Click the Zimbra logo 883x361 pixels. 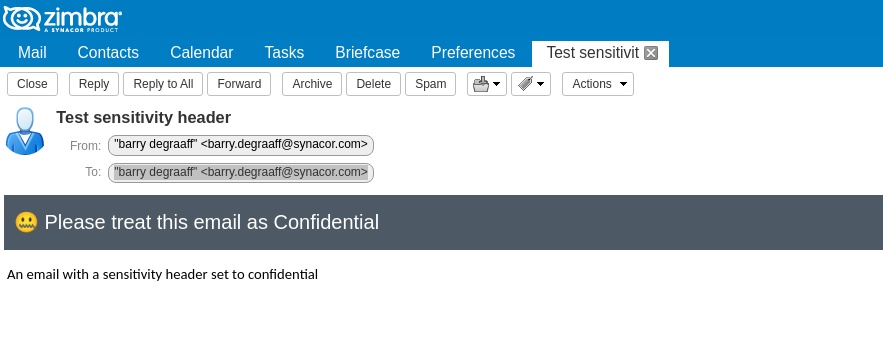(x=62, y=19)
